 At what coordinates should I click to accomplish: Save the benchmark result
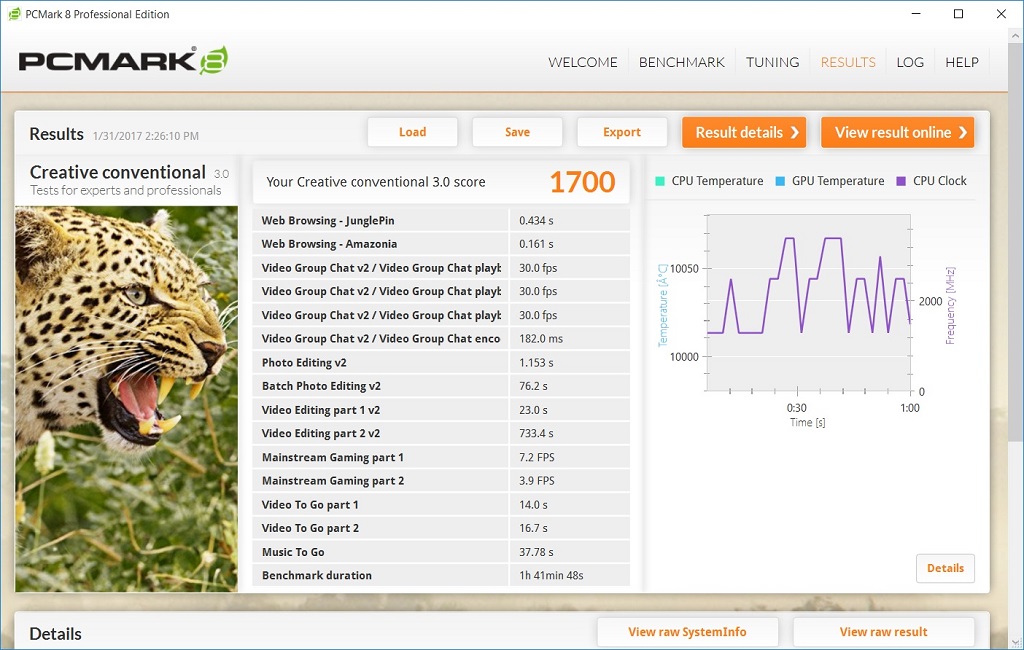tap(517, 132)
